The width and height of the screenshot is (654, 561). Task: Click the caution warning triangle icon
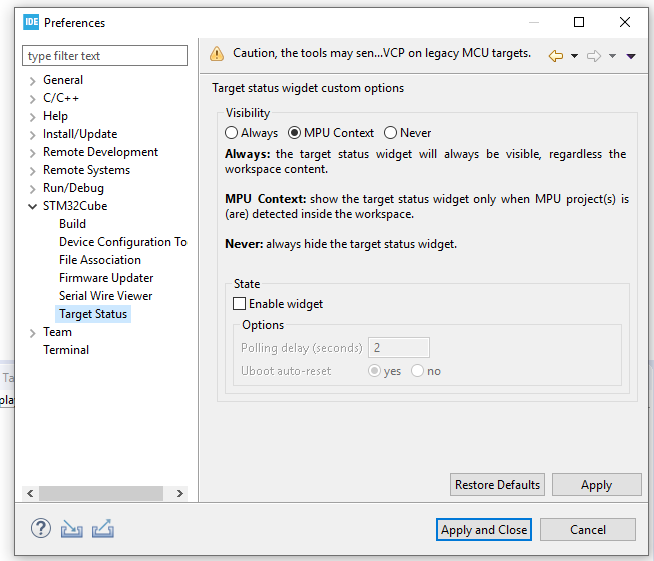coord(217,54)
